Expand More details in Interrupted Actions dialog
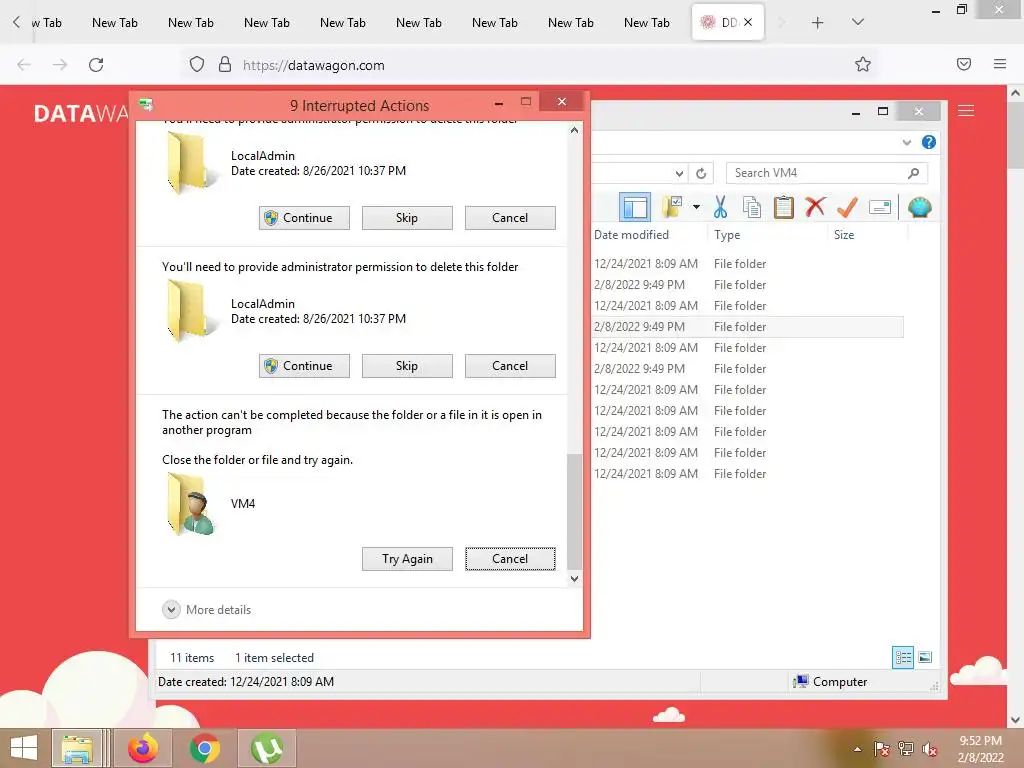Viewport: 1024px width, 768px height. coord(207,609)
